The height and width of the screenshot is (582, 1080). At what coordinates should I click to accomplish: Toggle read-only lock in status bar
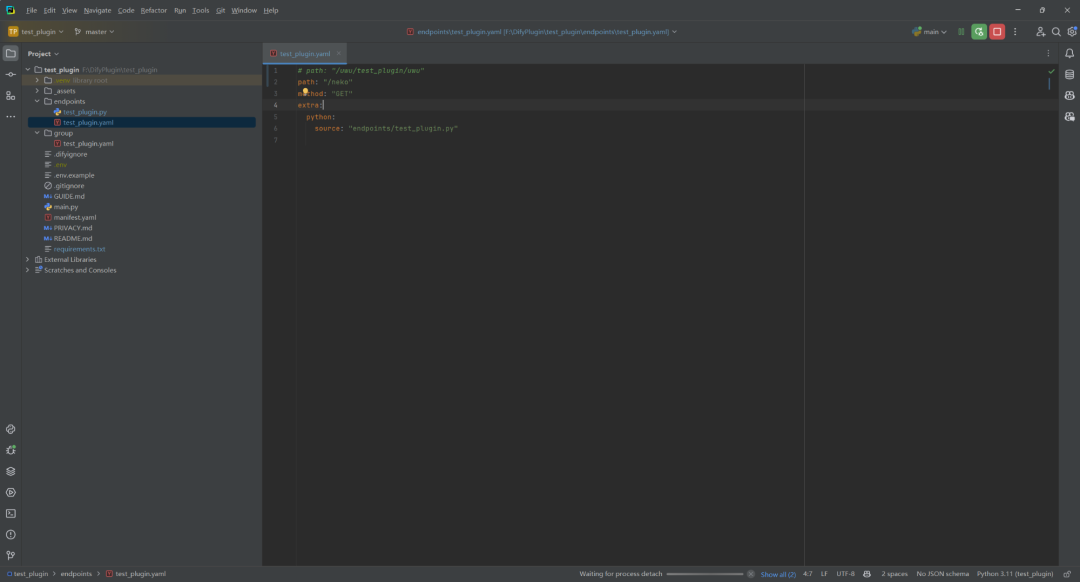point(1067,574)
